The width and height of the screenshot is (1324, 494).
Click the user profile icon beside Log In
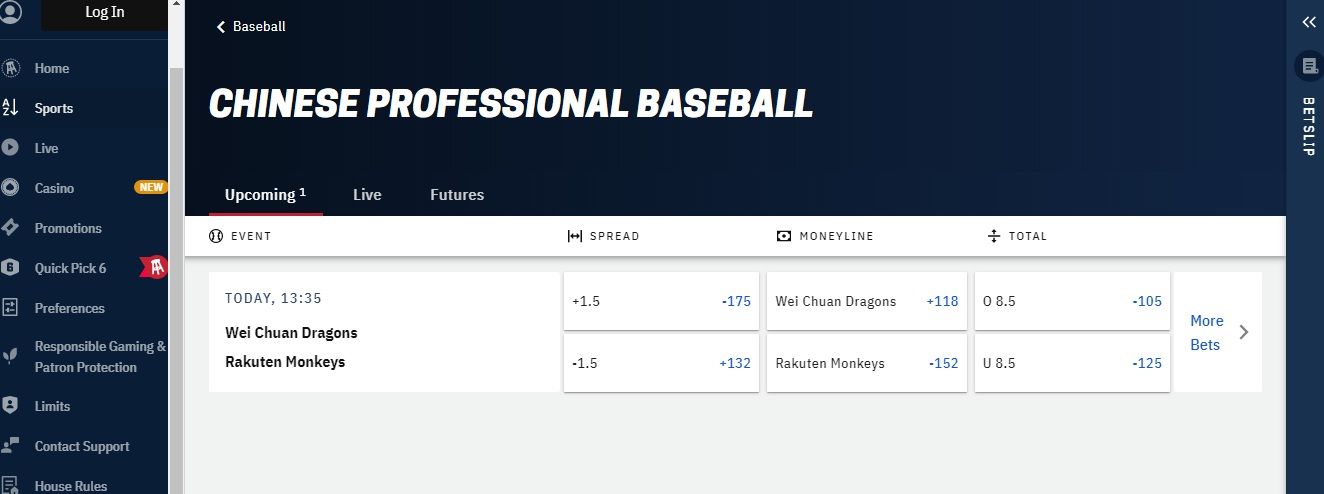10,12
